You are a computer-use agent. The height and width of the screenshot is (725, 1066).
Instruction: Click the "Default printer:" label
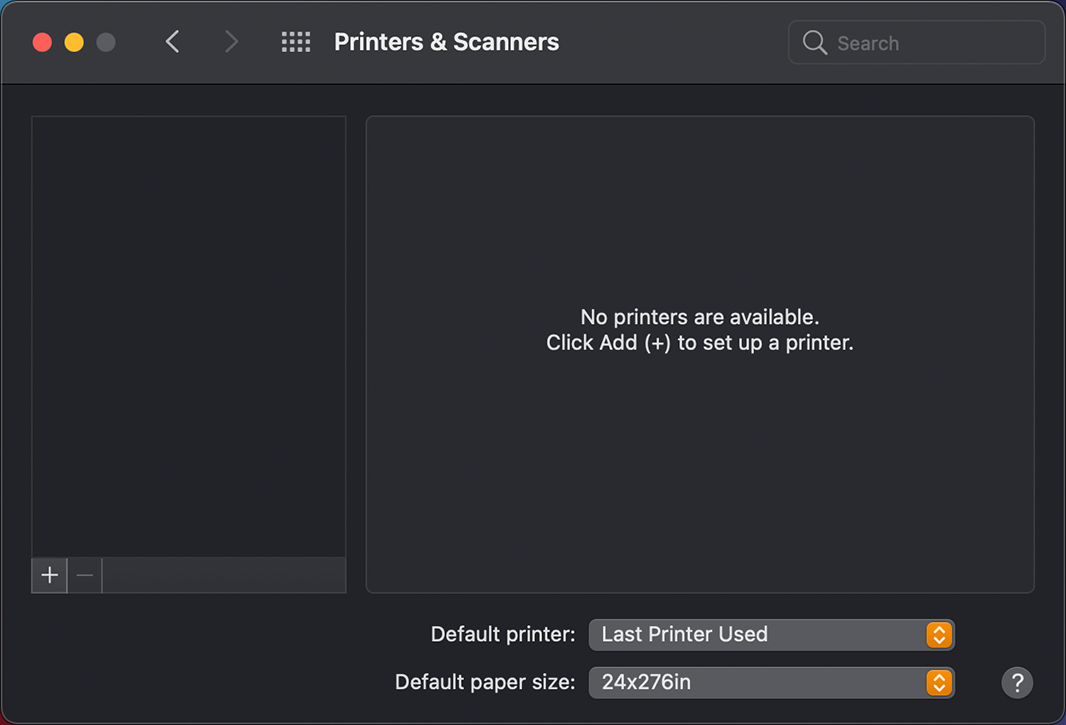(503, 634)
